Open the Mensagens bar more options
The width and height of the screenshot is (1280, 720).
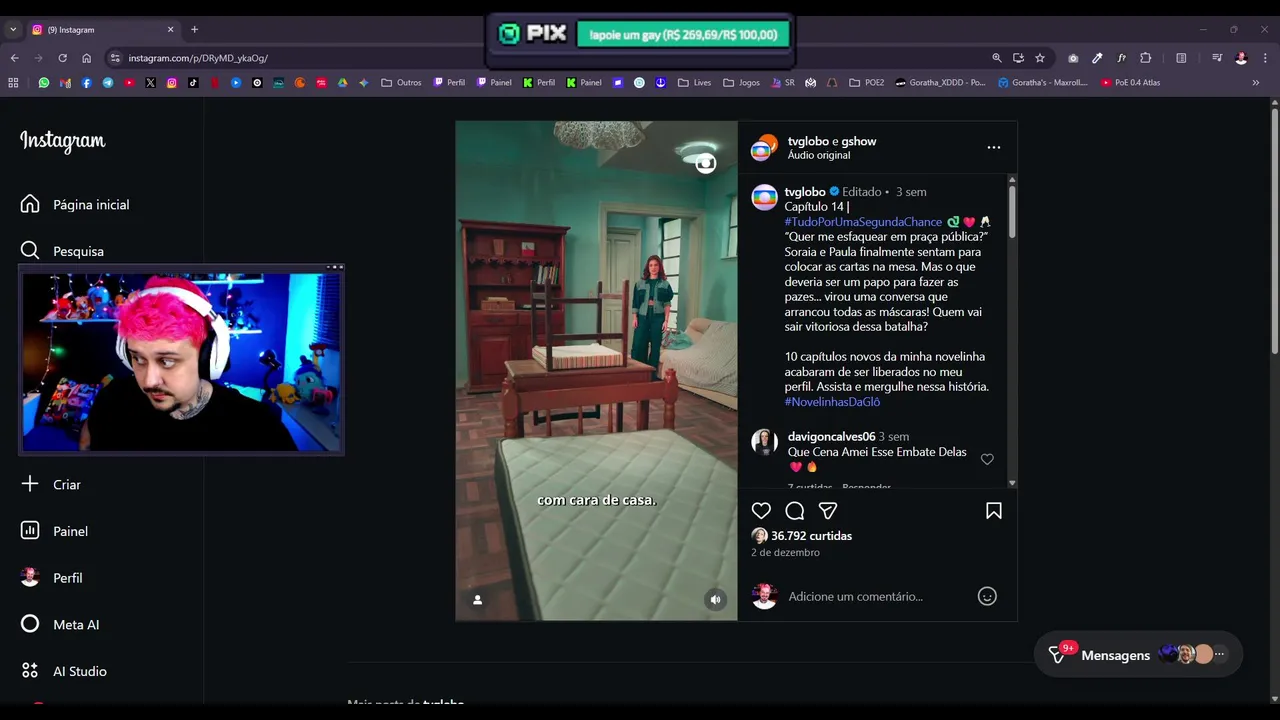pos(1219,654)
